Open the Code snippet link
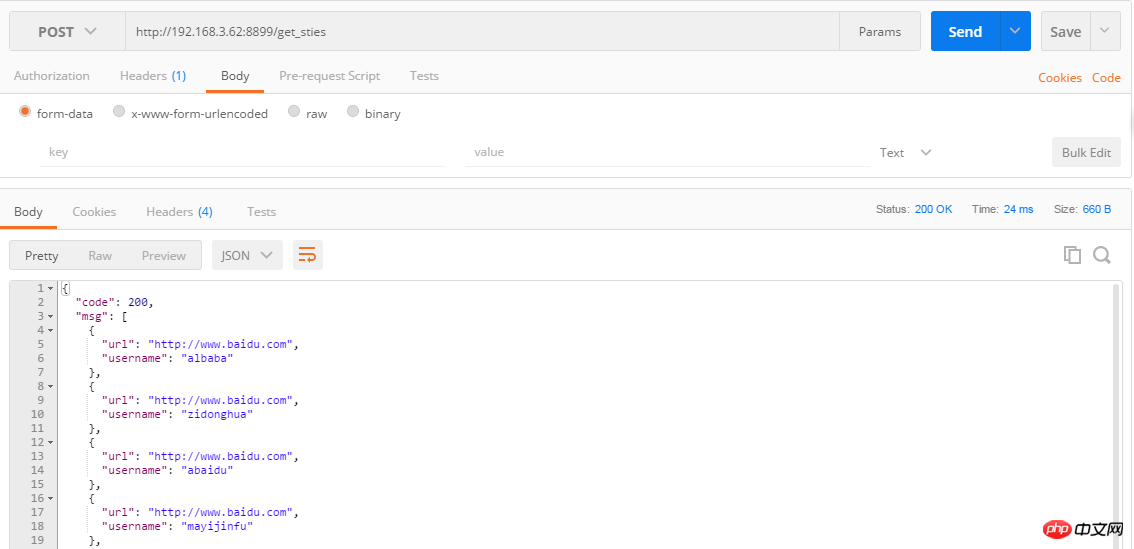1134x549 pixels. pyautogui.click(x=1106, y=78)
